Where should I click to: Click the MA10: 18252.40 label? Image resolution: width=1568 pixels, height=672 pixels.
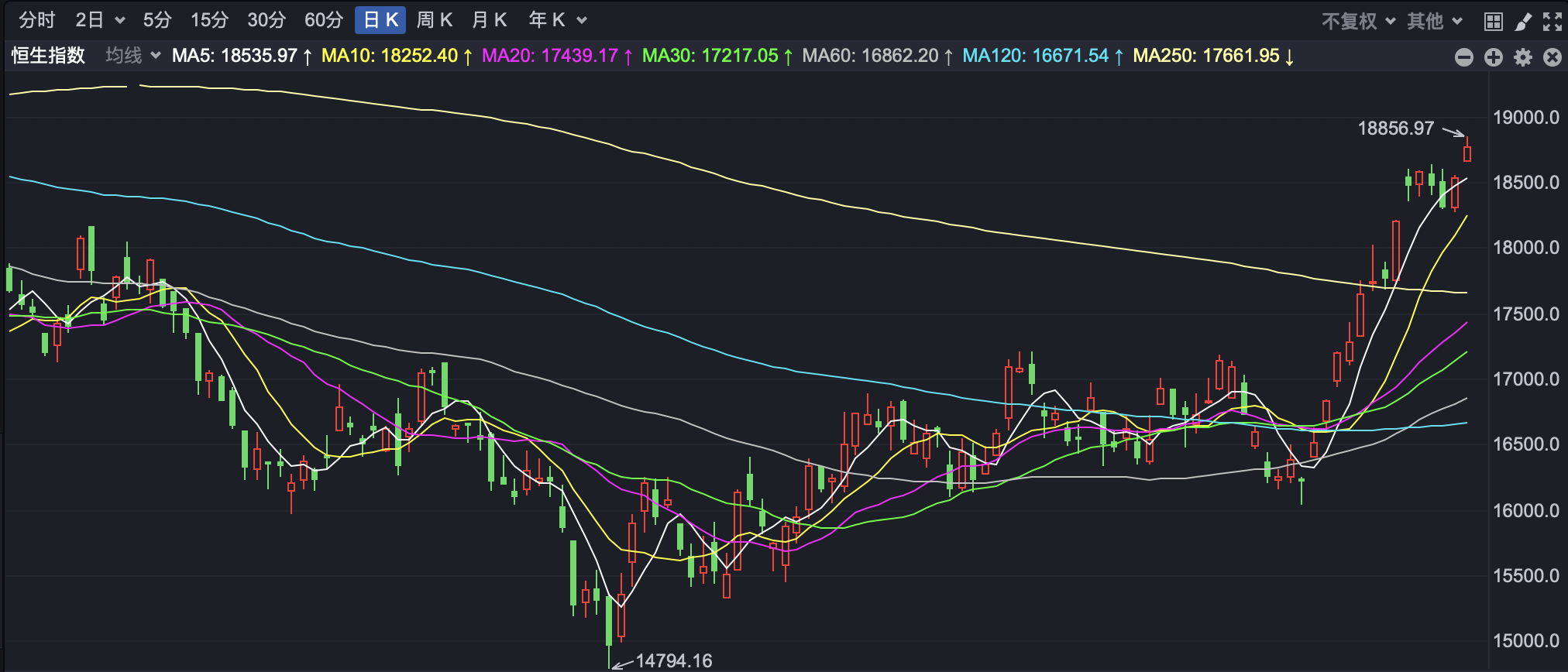[x=397, y=56]
